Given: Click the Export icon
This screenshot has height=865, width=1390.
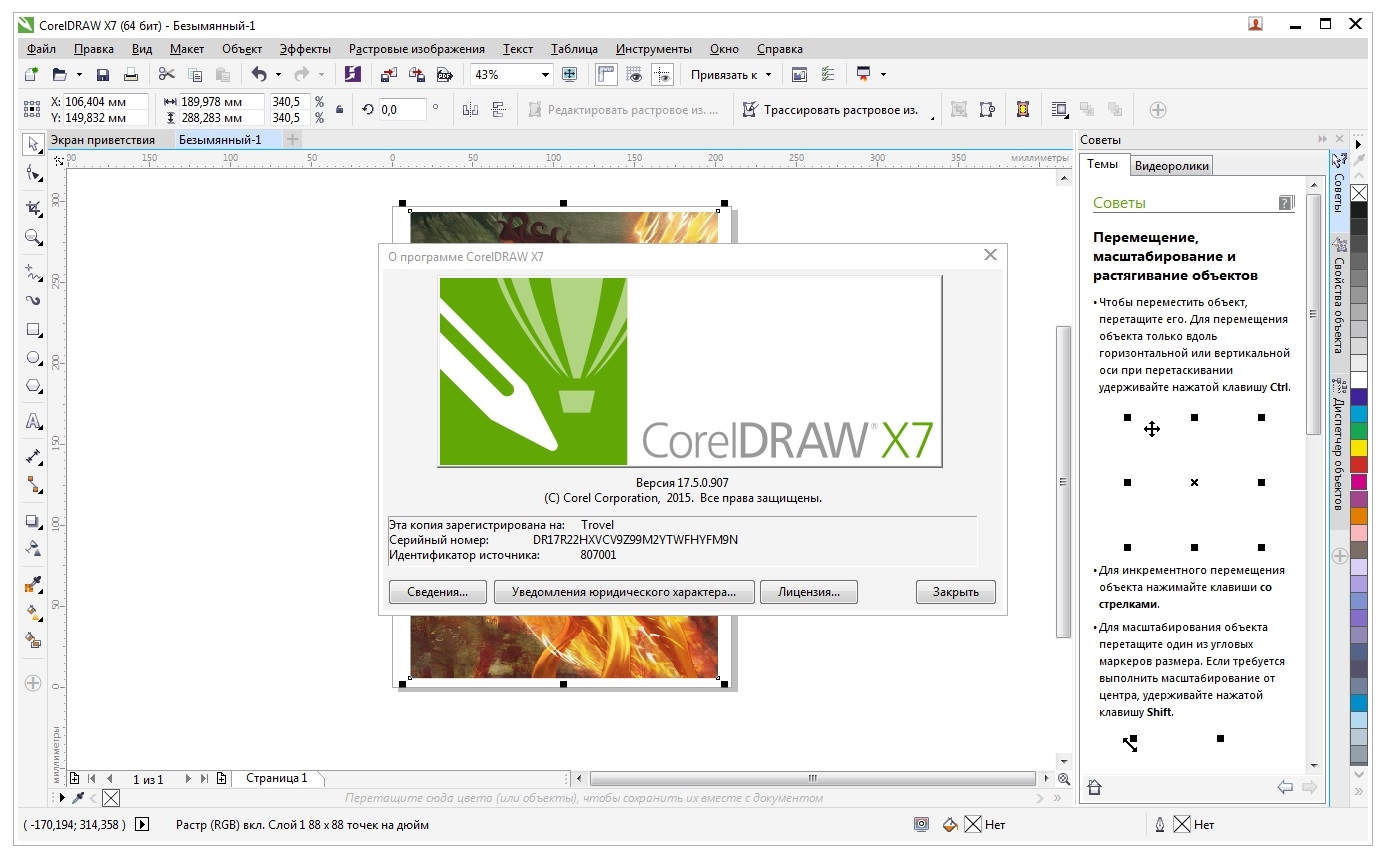Looking at the screenshot, I should [x=417, y=74].
